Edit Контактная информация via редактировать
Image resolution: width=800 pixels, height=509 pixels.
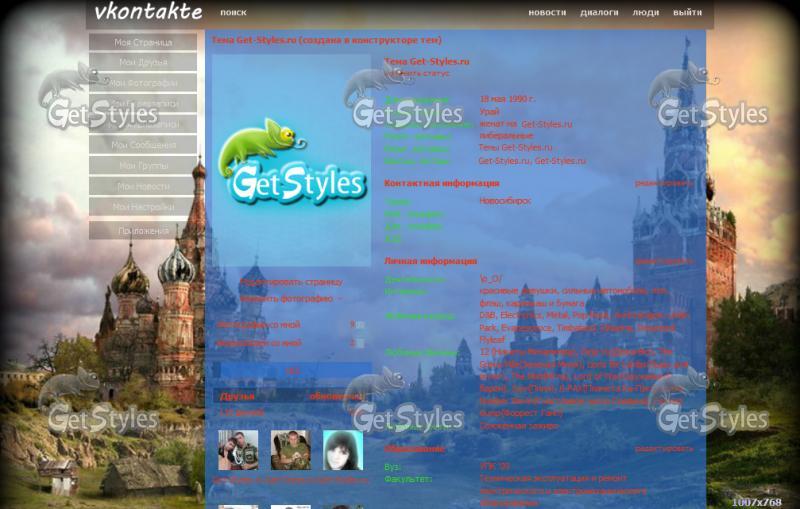pyautogui.click(x=664, y=183)
